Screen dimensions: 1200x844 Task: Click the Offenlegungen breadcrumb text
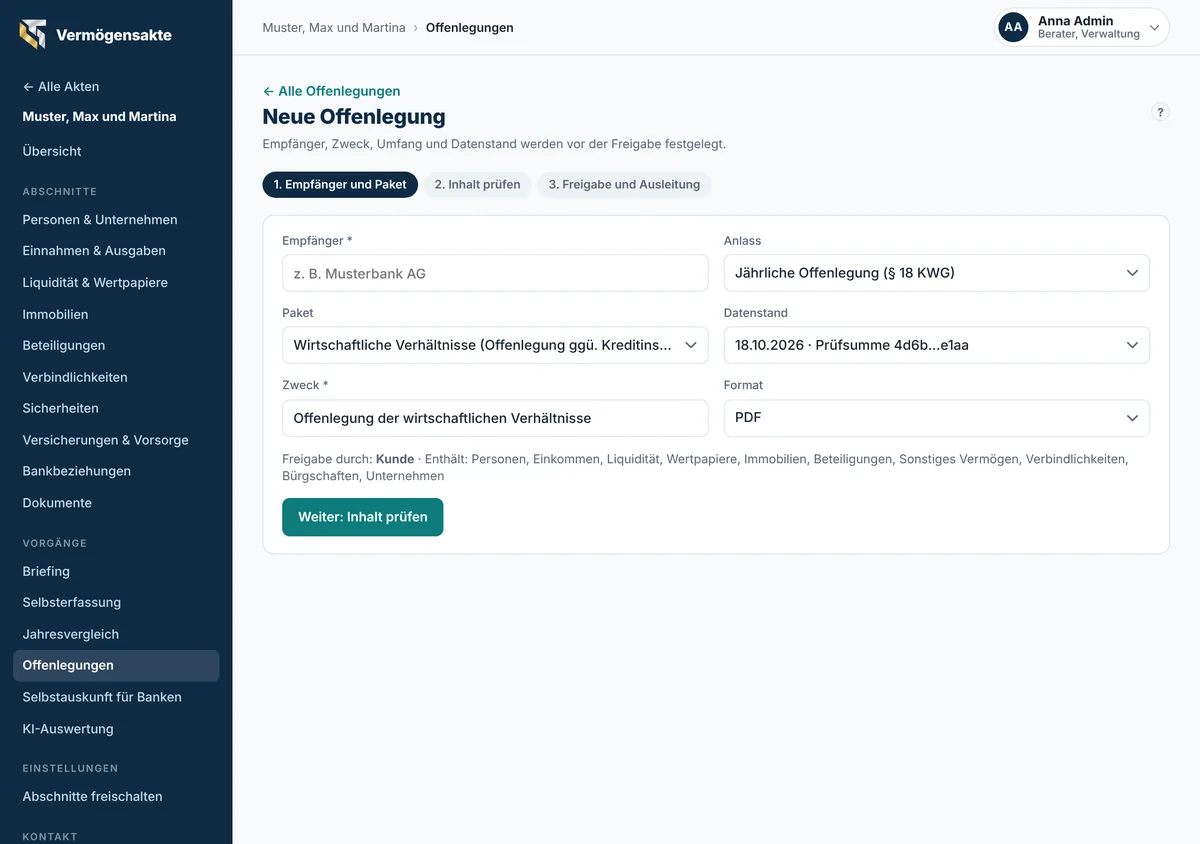pos(470,28)
